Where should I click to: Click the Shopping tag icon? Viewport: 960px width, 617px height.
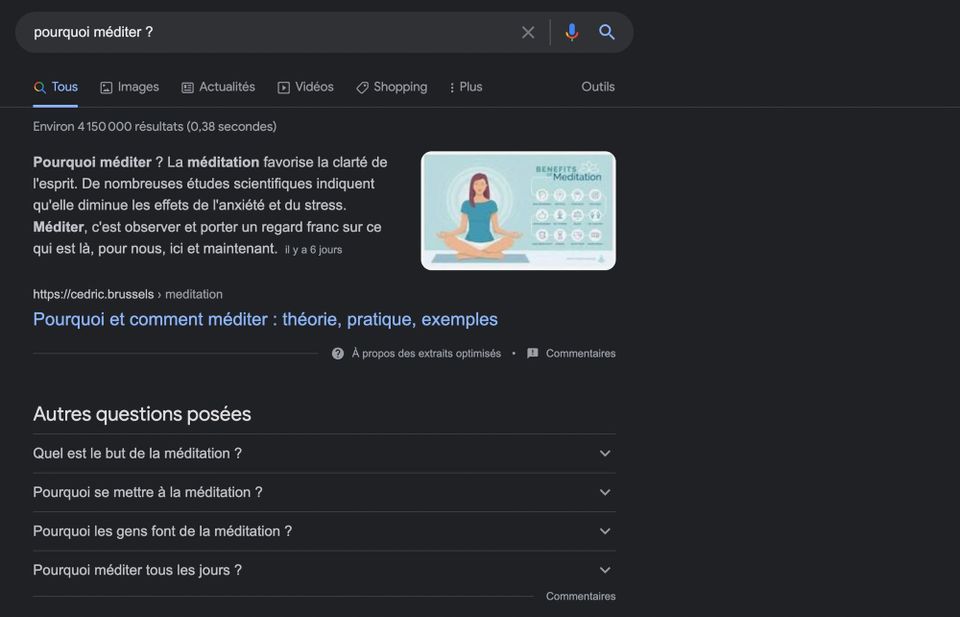click(x=361, y=87)
